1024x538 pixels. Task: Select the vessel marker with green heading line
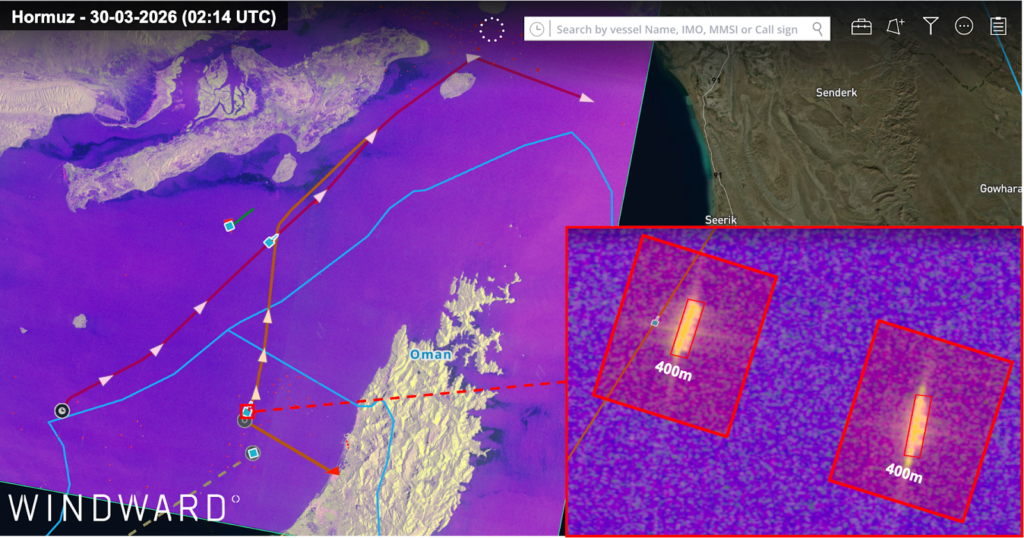click(229, 226)
